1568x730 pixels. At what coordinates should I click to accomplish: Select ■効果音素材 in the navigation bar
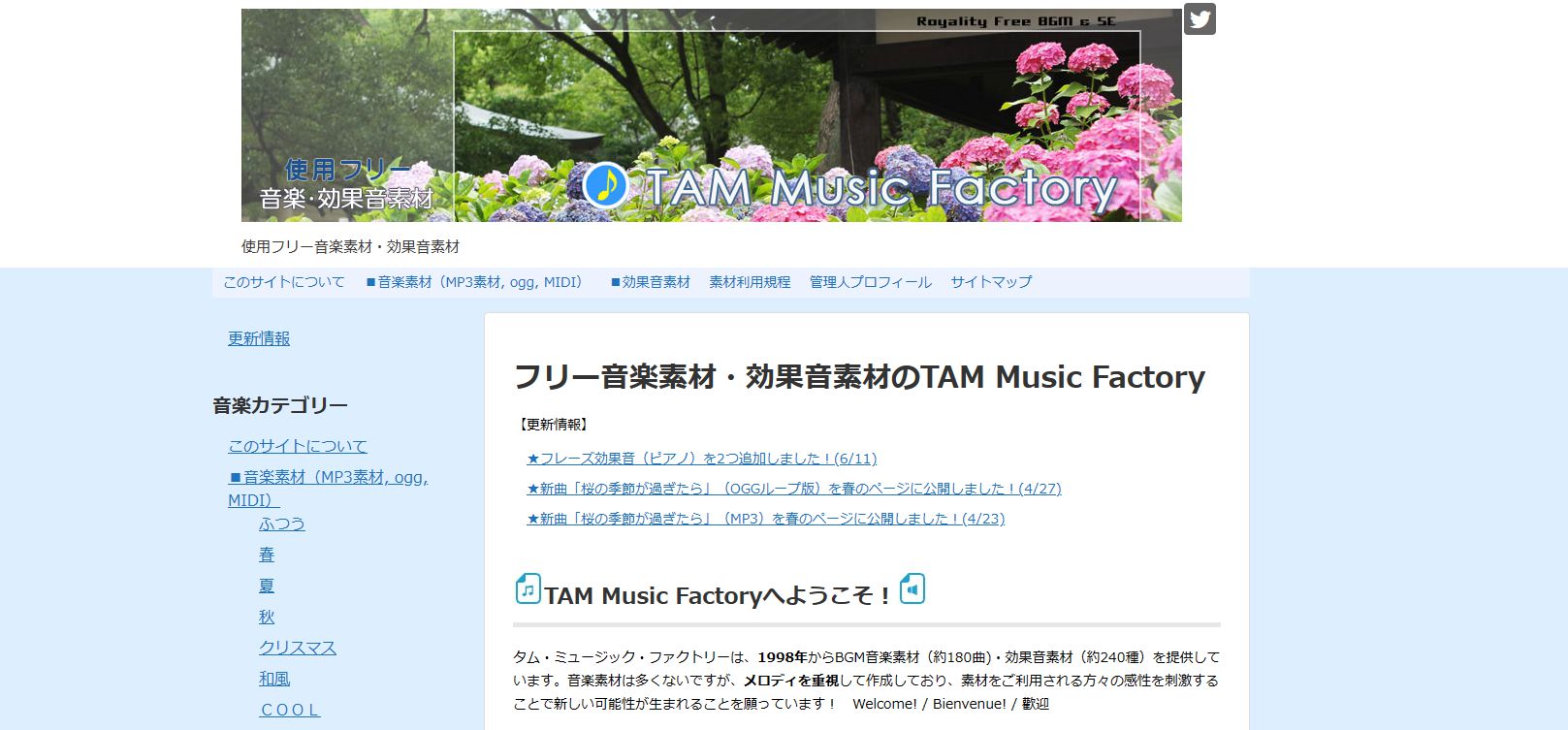pyautogui.click(x=650, y=282)
